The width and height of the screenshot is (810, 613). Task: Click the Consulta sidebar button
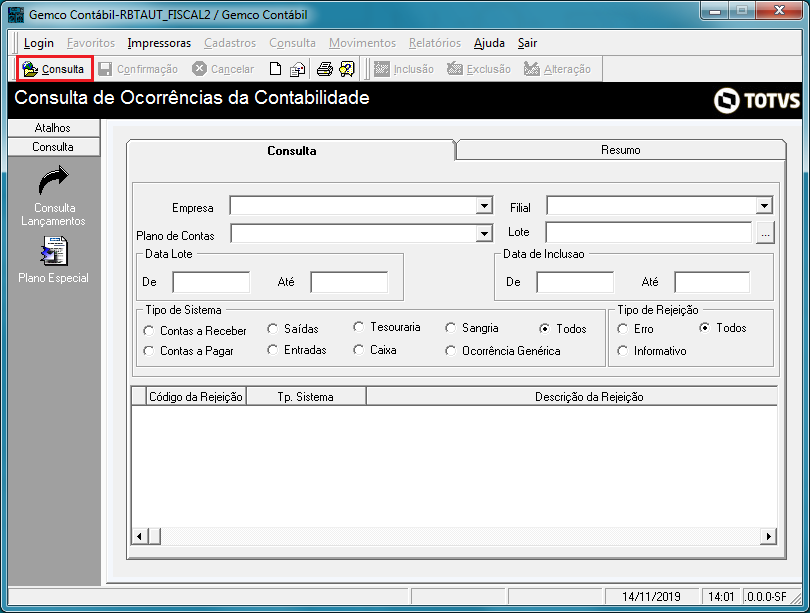(x=53, y=147)
